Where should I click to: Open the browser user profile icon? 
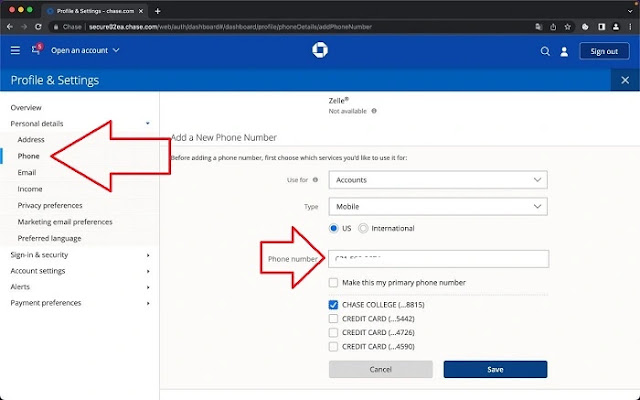tap(616, 27)
